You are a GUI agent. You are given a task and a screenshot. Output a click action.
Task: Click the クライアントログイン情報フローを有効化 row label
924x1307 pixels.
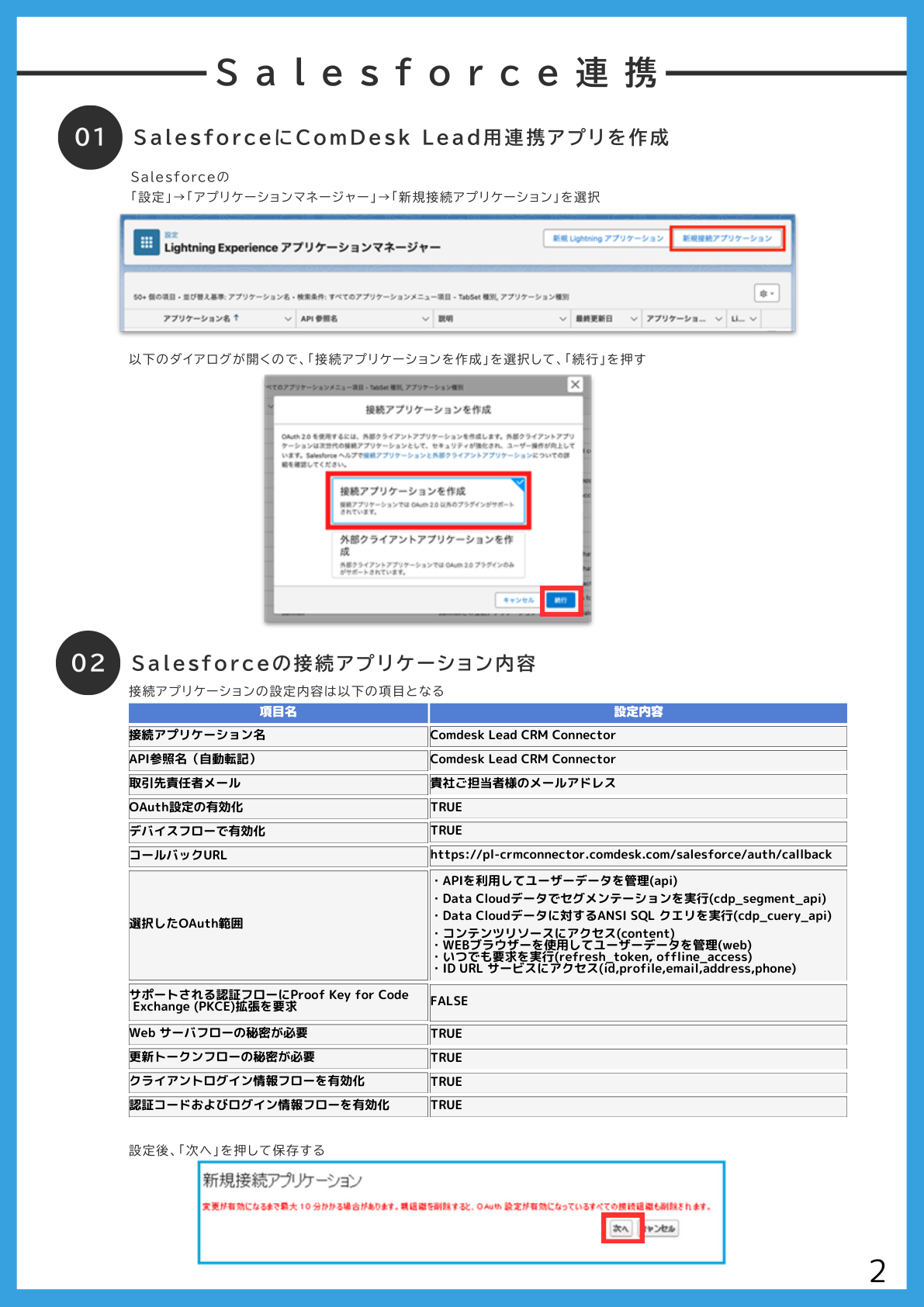247,1081
